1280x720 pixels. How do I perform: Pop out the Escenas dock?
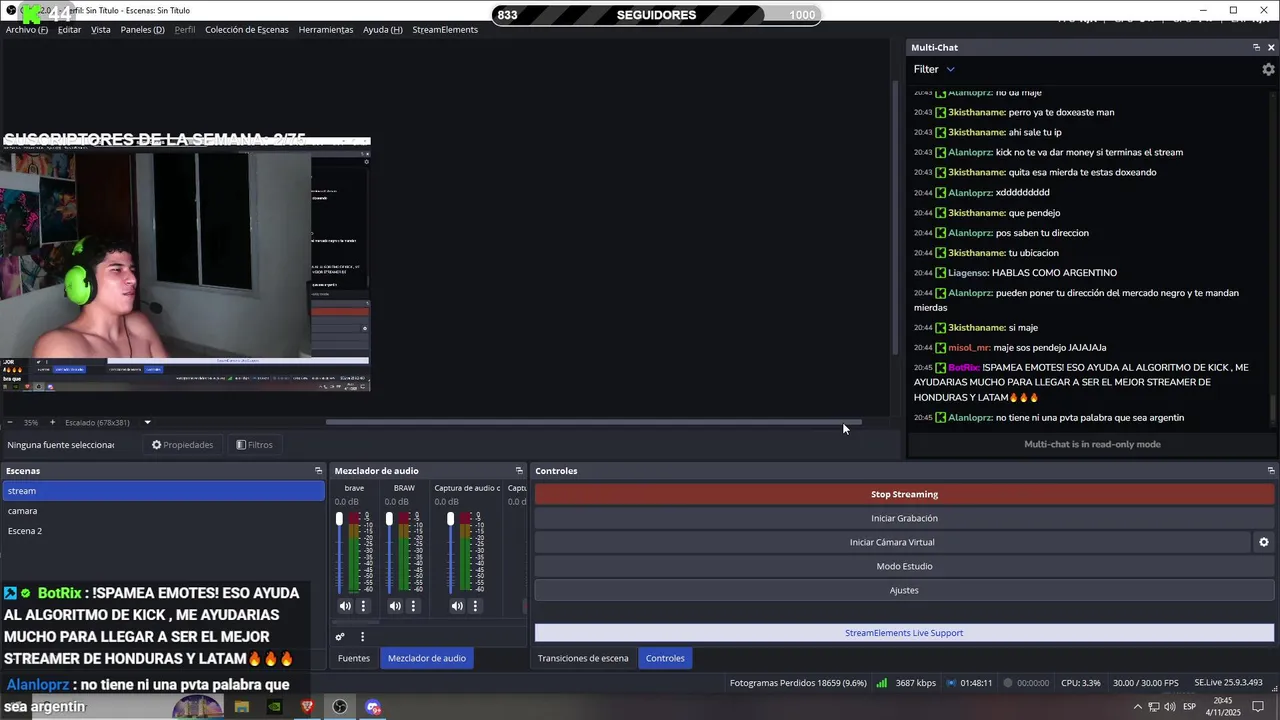(318, 471)
